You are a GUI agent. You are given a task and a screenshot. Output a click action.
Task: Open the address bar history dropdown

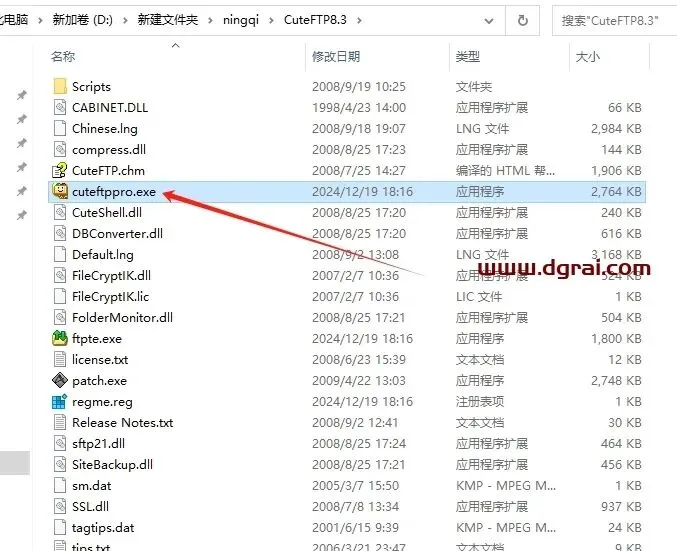pyautogui.click(x=489, y=20)
